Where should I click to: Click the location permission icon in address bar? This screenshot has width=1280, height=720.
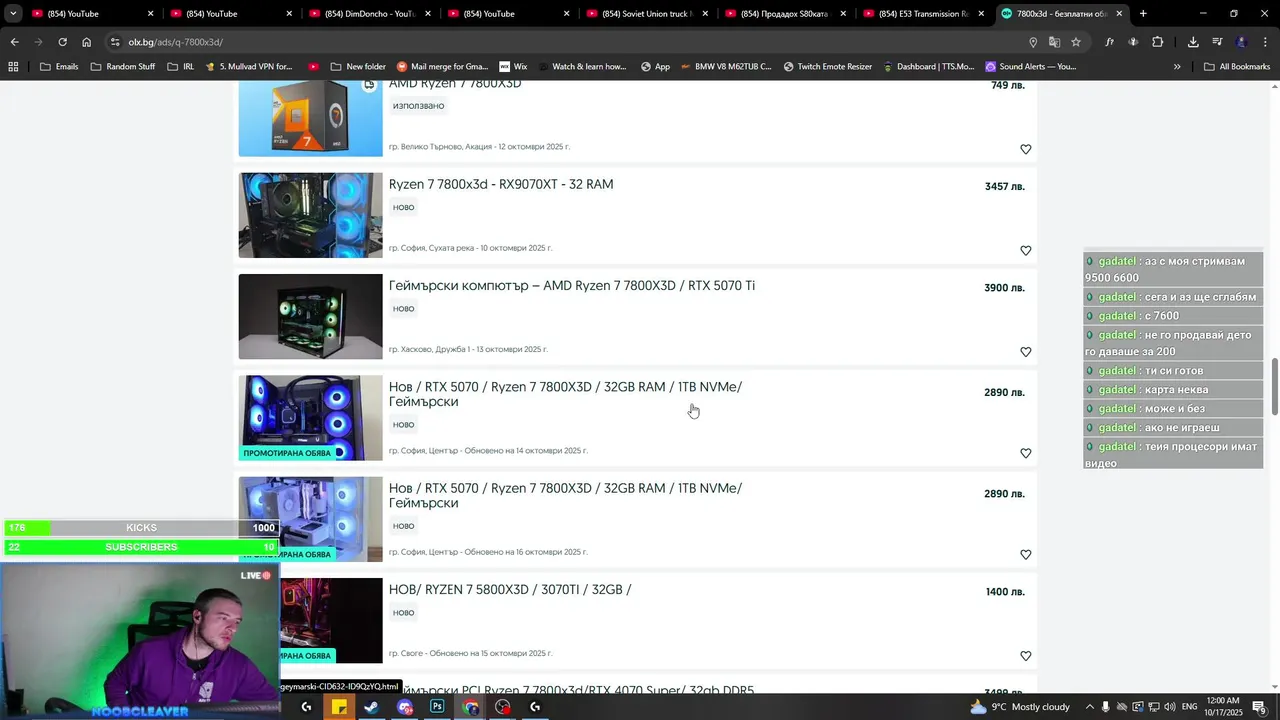point(1033,42)
